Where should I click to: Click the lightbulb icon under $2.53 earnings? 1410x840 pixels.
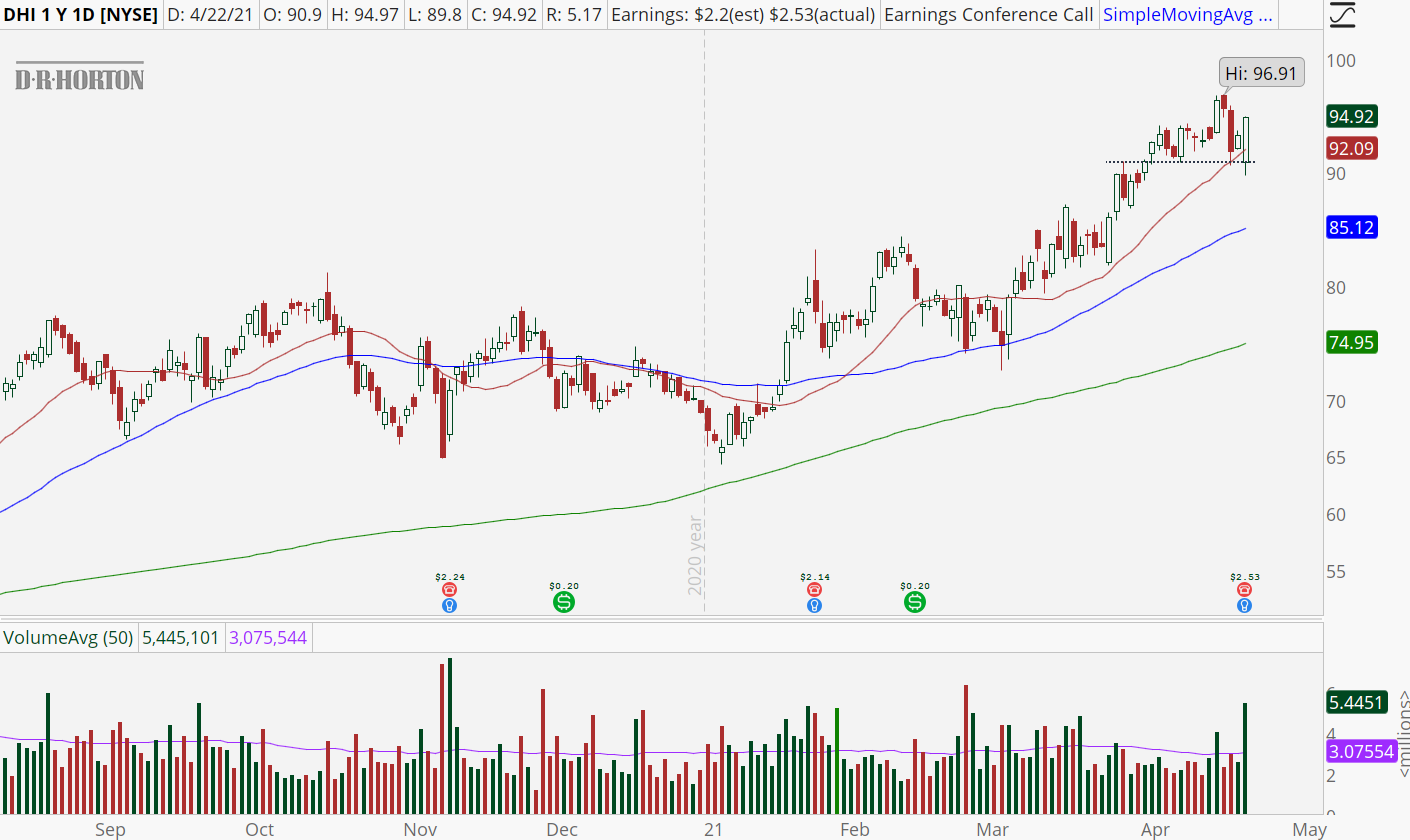(x=1244, y=606)
